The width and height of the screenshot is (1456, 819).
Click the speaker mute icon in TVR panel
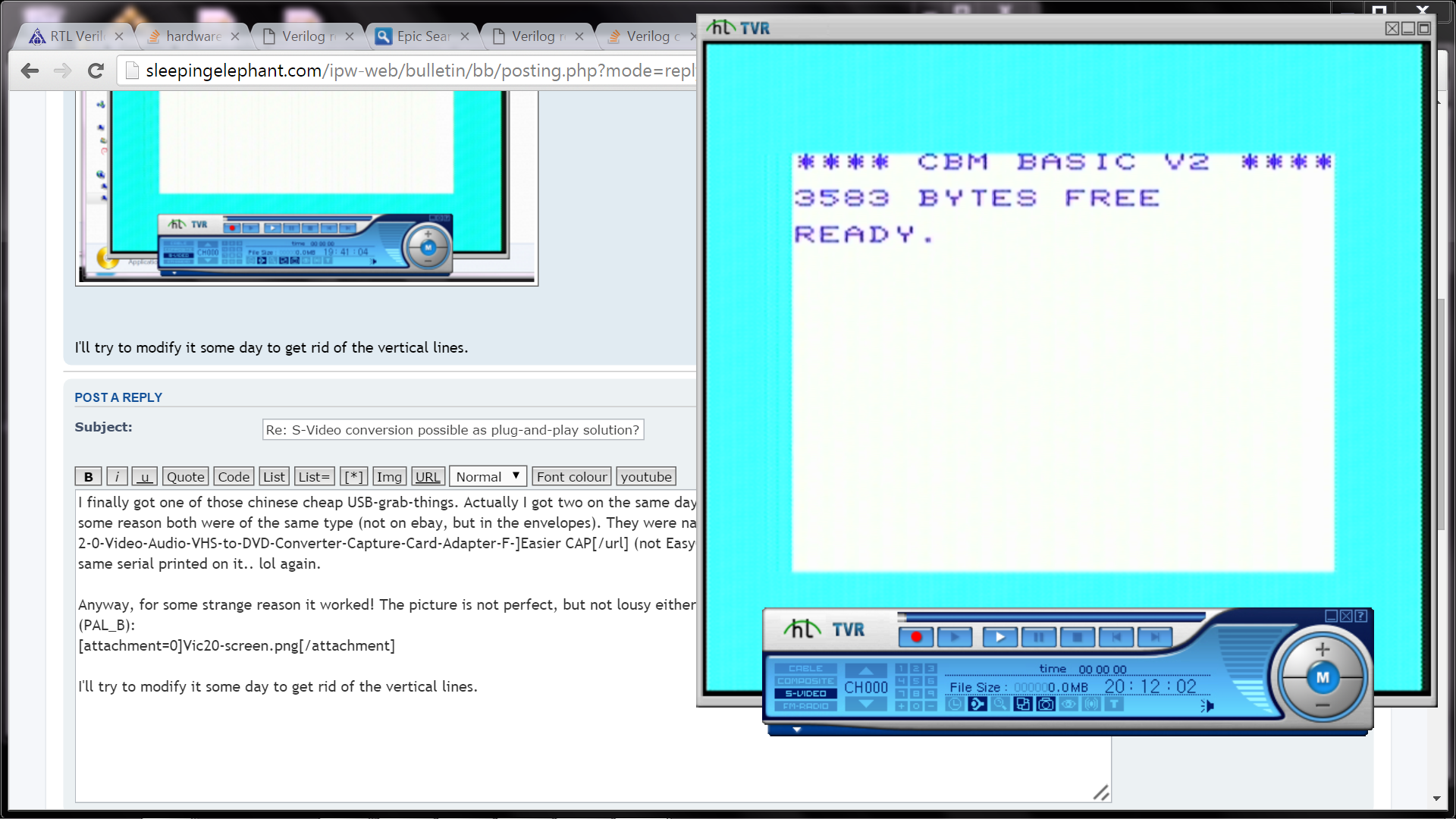click(1207, 706)
